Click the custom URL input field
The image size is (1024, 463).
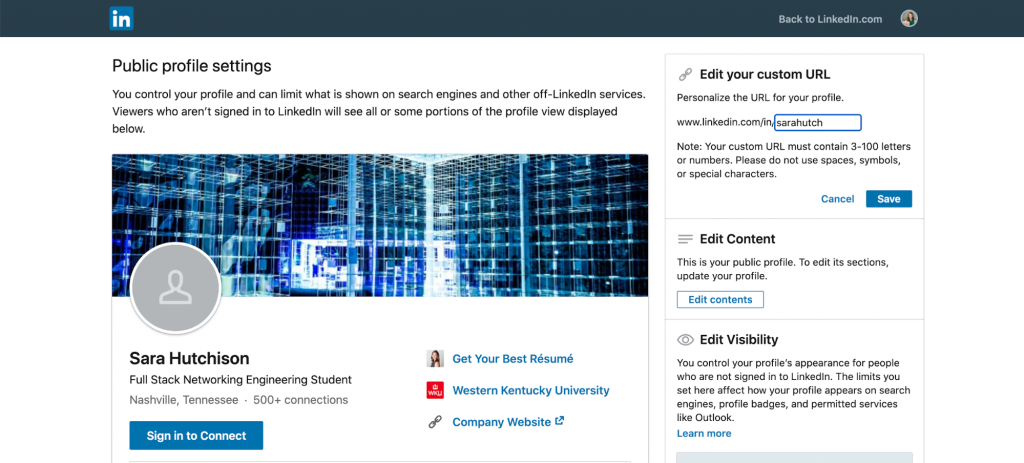[818, 122]
